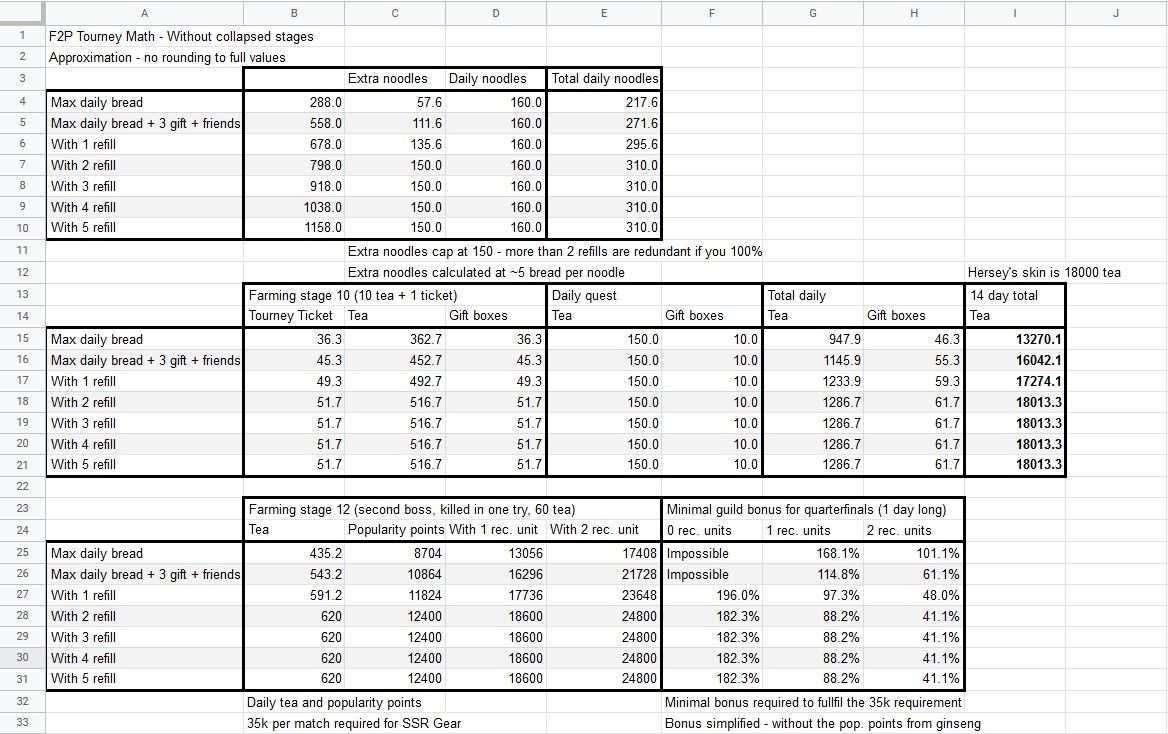The image size is (1168, 734).
Task: Click the select-all corner button above row numbers
Action: pos(22,13)
